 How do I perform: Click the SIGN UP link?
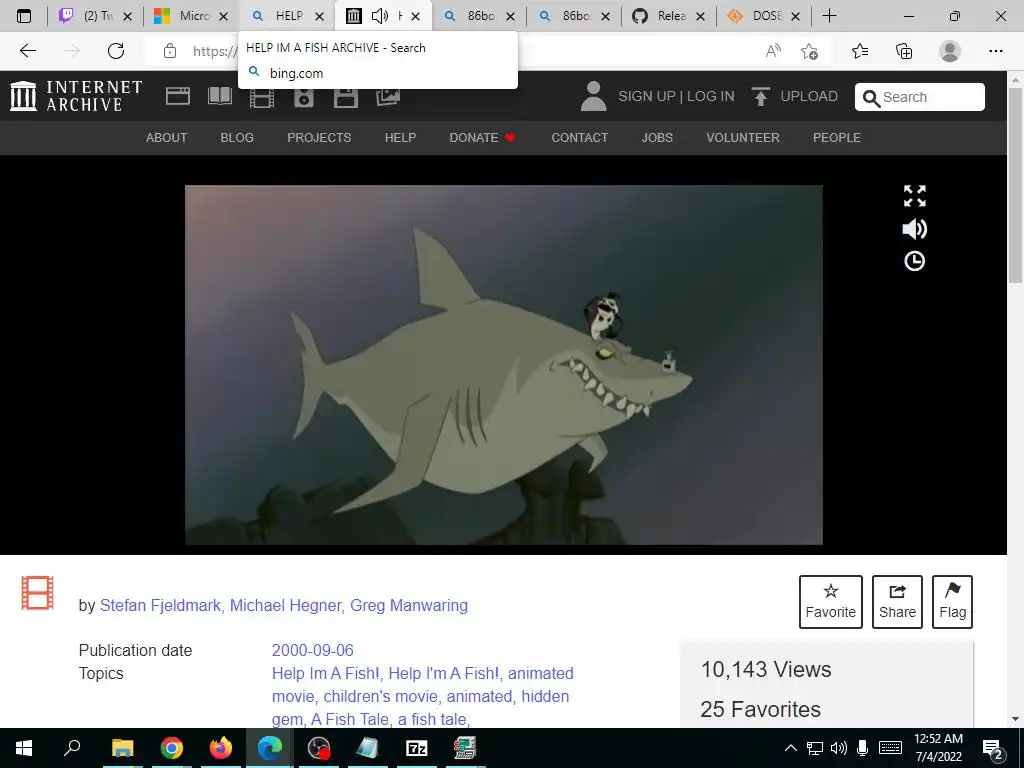click(x=647, y=97)
